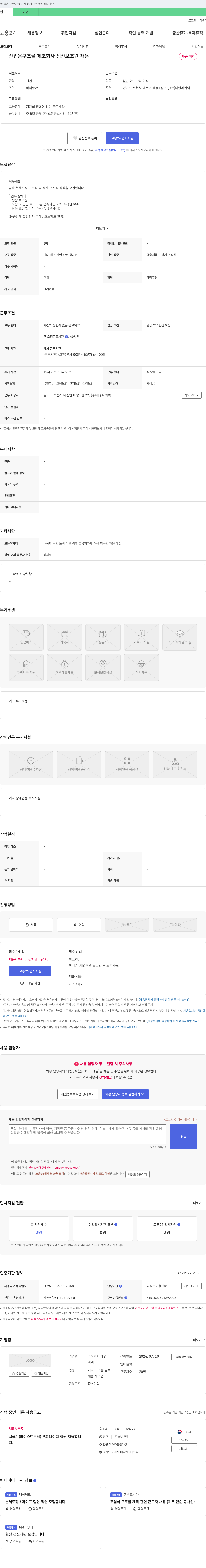Open the 채용 담당자 정보 열람하기 dropdown
This screenshot has height=1568, width=206.
pyautogui.click(x=125, y=1094)
